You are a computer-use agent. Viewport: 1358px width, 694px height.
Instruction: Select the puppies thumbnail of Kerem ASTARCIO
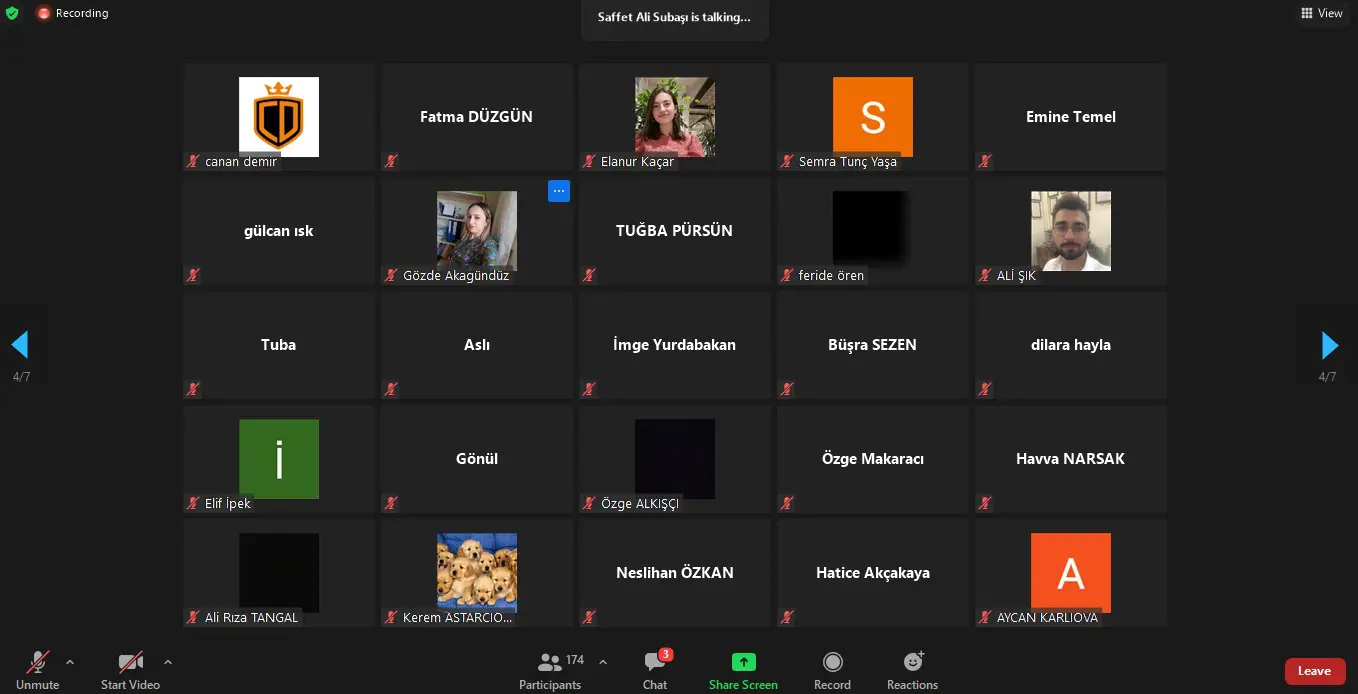tap(477, 572)
